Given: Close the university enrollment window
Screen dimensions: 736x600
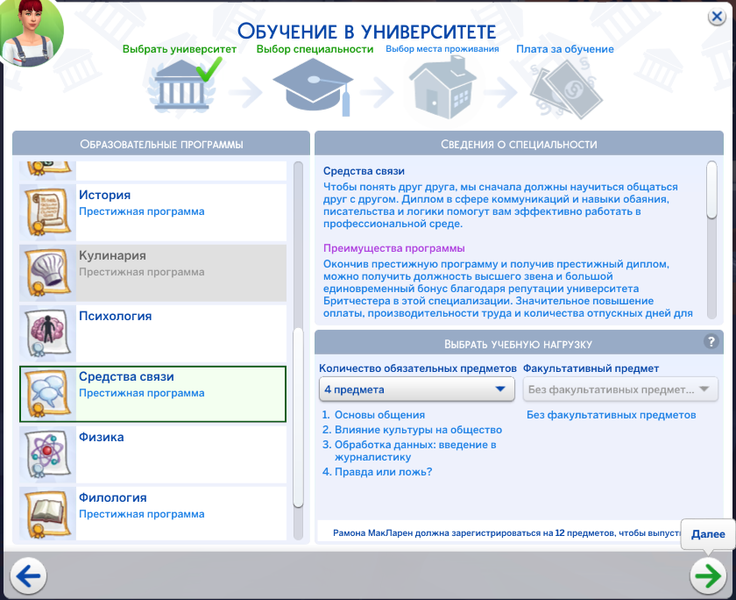Looking at the screenshot, I should click(x=717, y=17).
